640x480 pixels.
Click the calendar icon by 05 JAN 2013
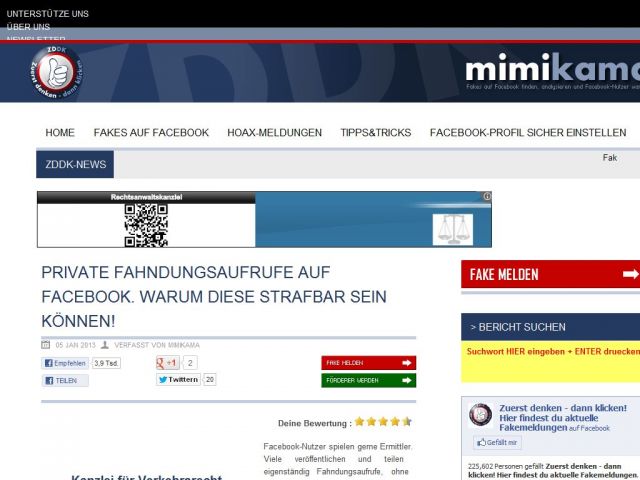click(x=46, y=344)
